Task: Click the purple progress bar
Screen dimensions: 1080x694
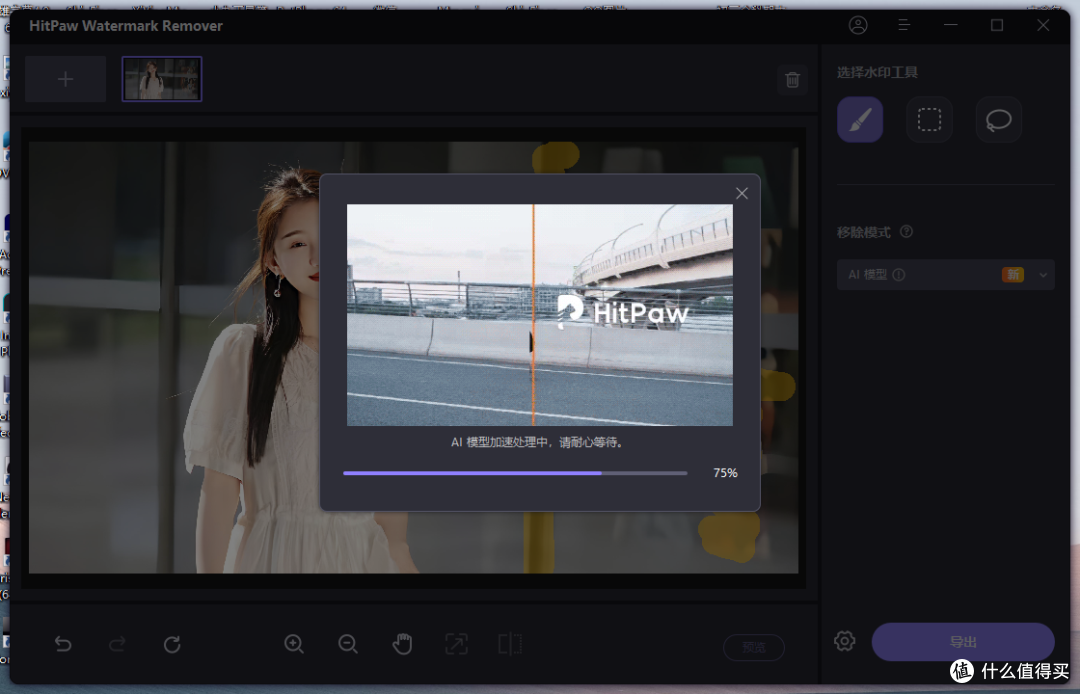Action: pos(515,473)
